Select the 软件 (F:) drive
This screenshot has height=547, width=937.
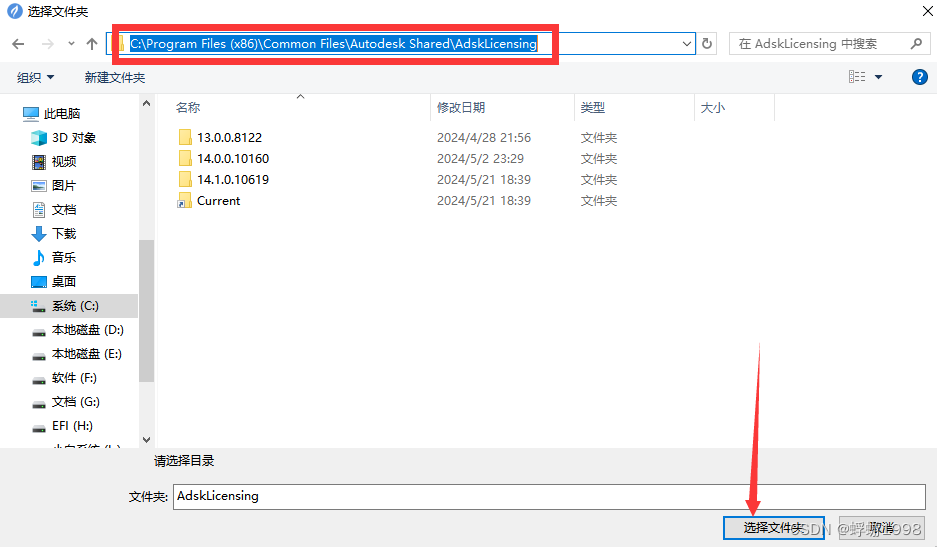tap(74, 377)
